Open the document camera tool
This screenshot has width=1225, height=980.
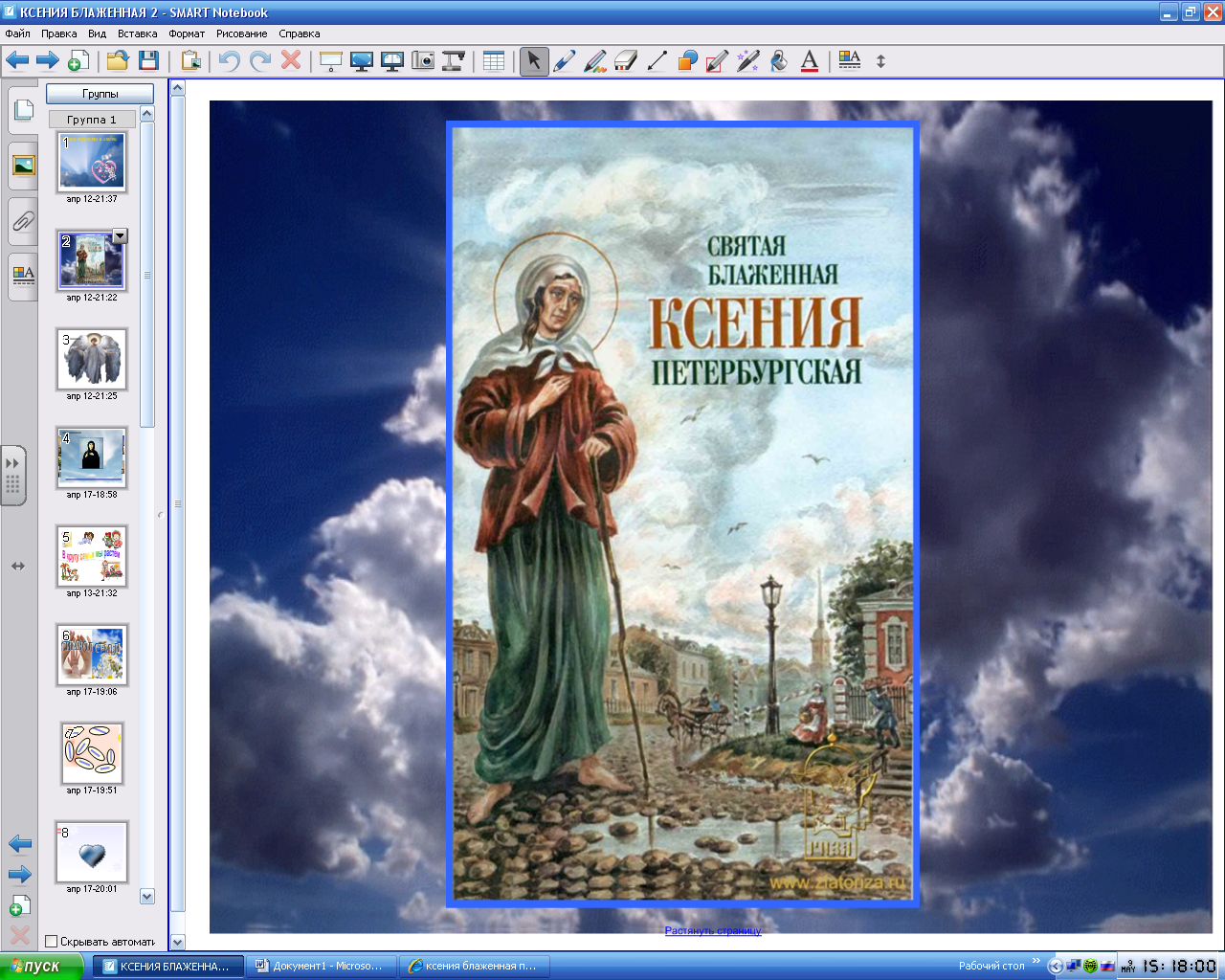click(x=454, y=61)
